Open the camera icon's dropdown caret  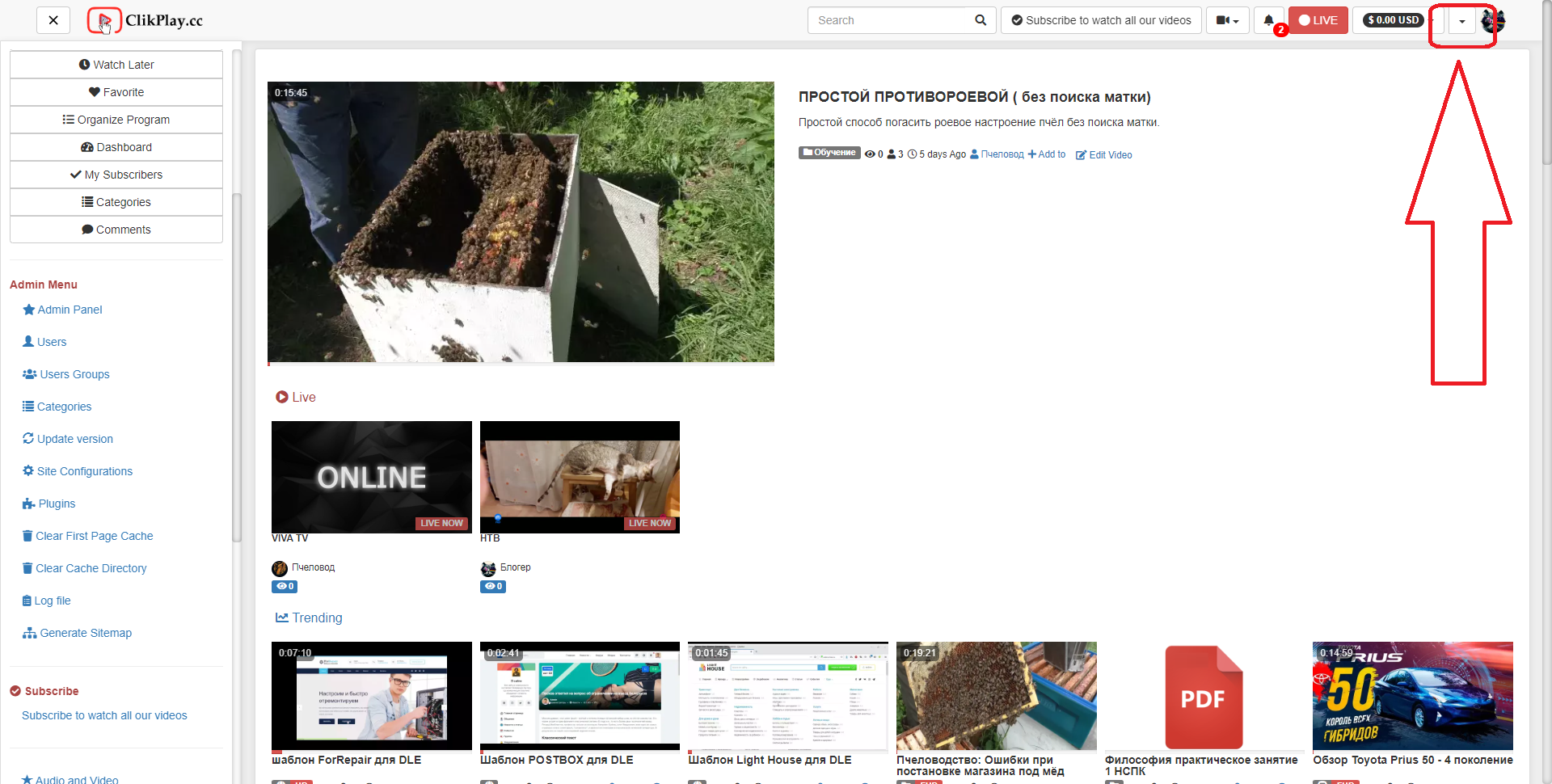point(1235,20)
